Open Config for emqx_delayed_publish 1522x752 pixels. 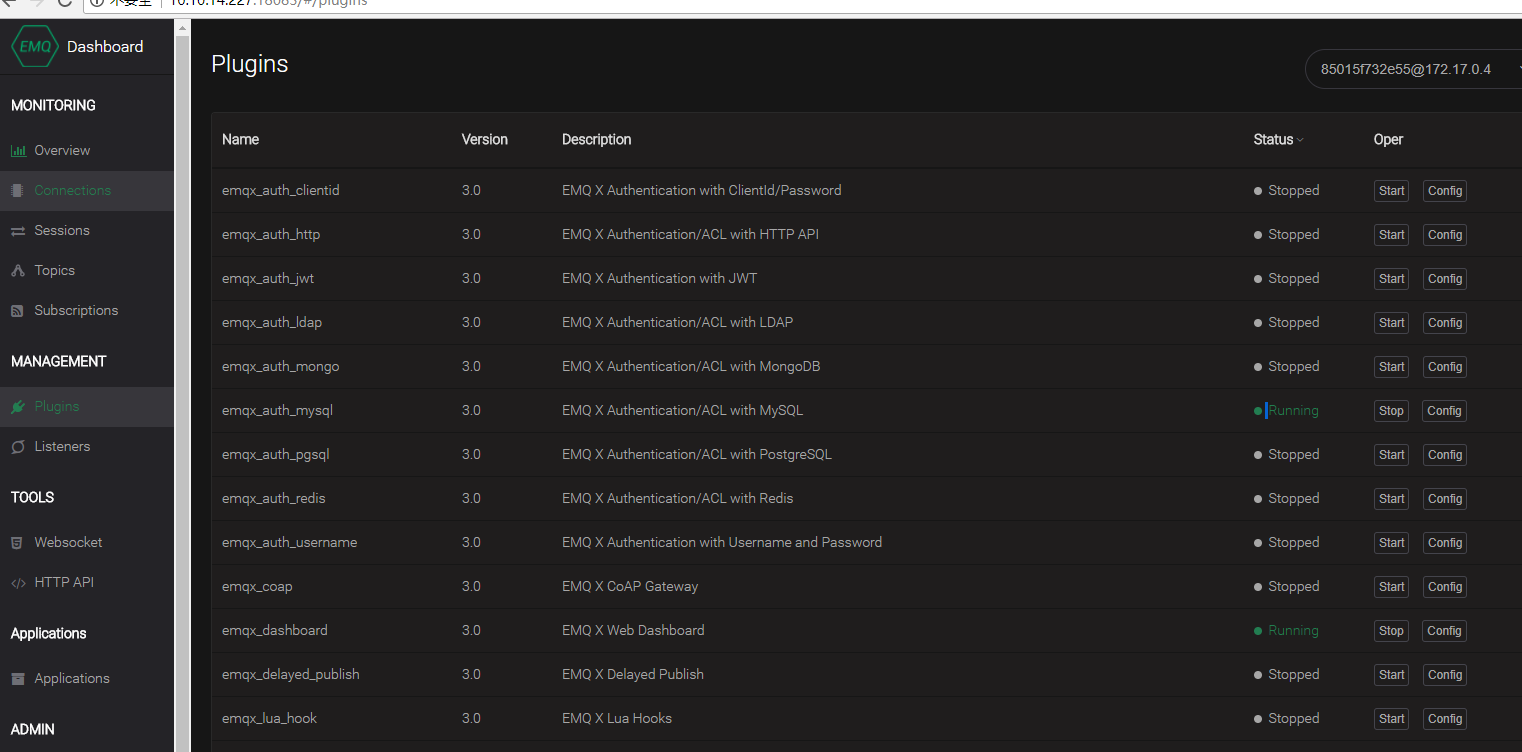[x=1445, y=675]
